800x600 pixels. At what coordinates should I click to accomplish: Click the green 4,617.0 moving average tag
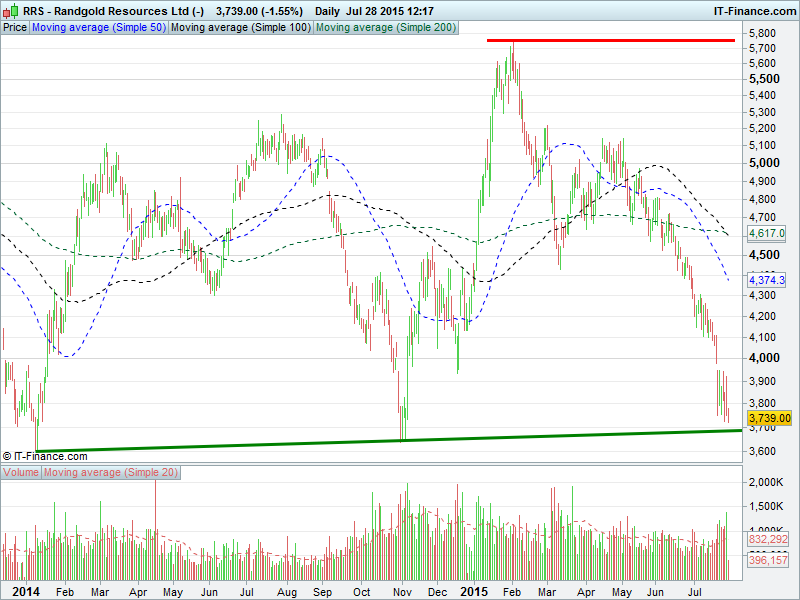[766, 234]
